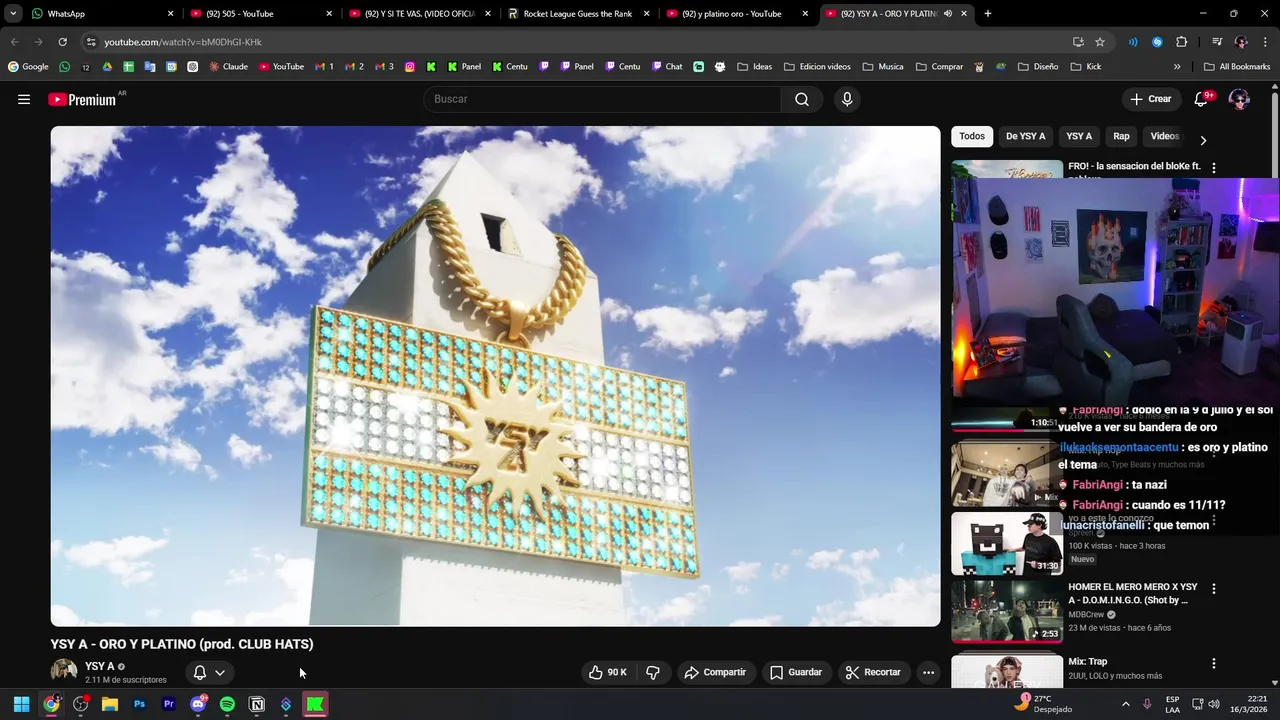
Task: Click the Guardar button
Action: pos(796,672)
